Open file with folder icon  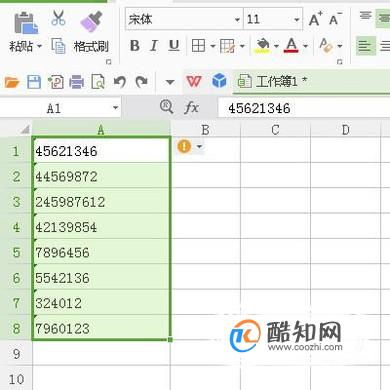coord(12,82)
